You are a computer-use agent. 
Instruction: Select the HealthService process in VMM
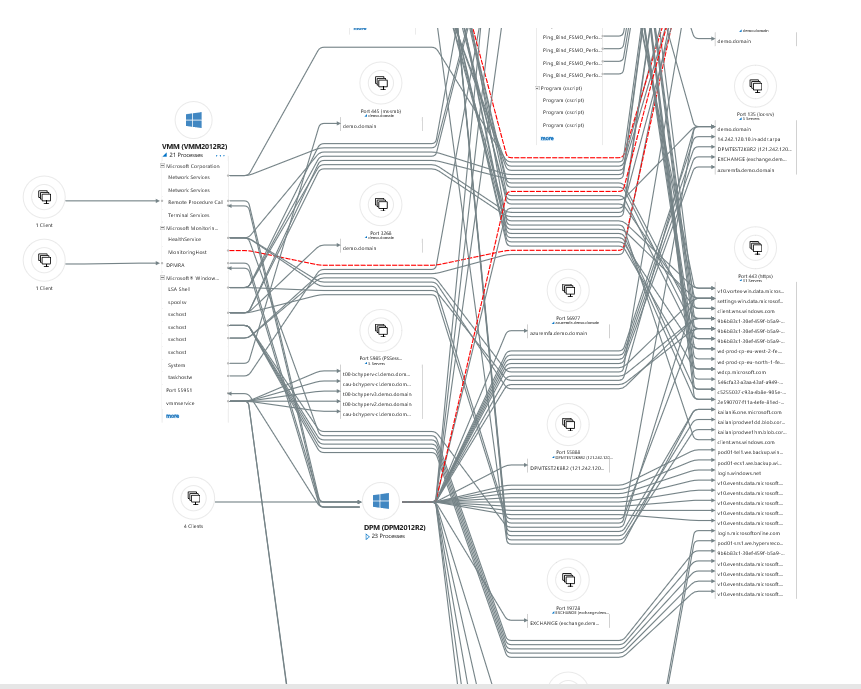[185, 240]
